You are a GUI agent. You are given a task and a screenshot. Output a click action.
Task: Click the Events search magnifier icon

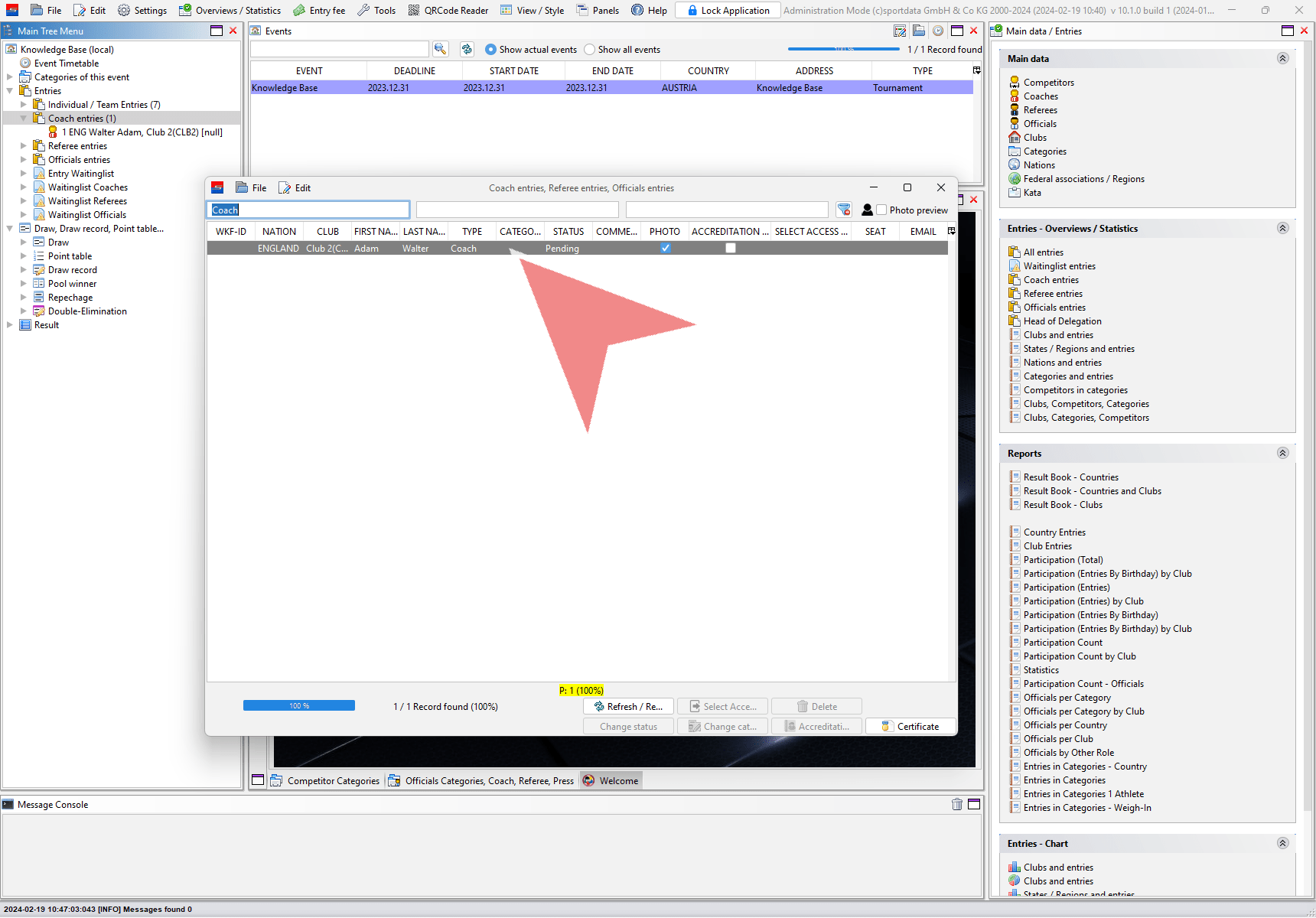tap(440, 49)
